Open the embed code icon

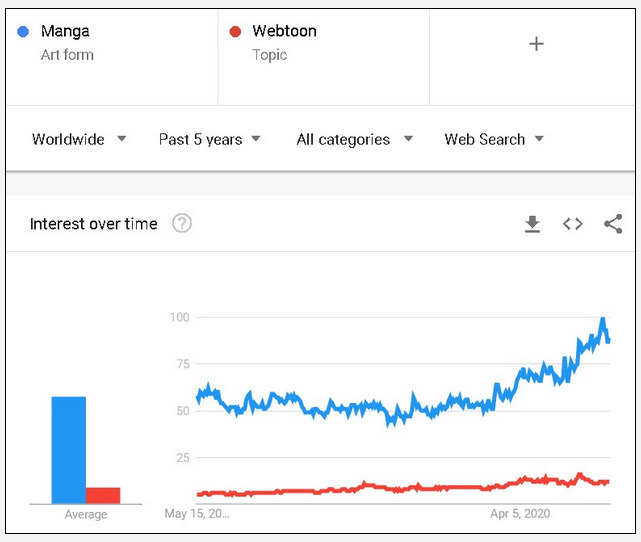572,224
